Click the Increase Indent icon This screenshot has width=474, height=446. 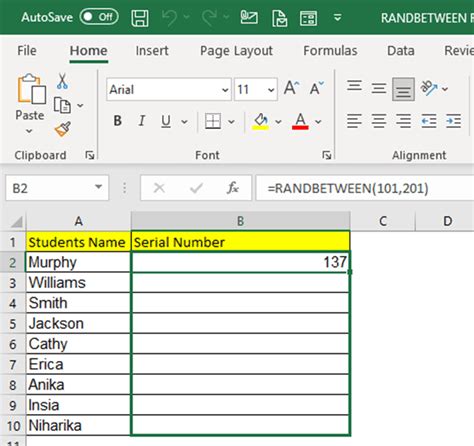(x=454, y=121)
